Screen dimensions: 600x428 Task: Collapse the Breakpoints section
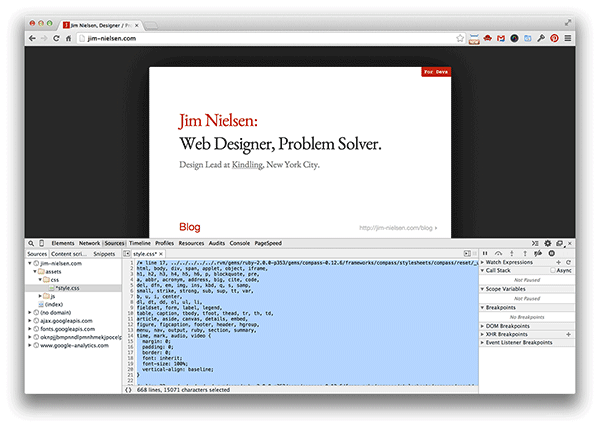(482, 308)
